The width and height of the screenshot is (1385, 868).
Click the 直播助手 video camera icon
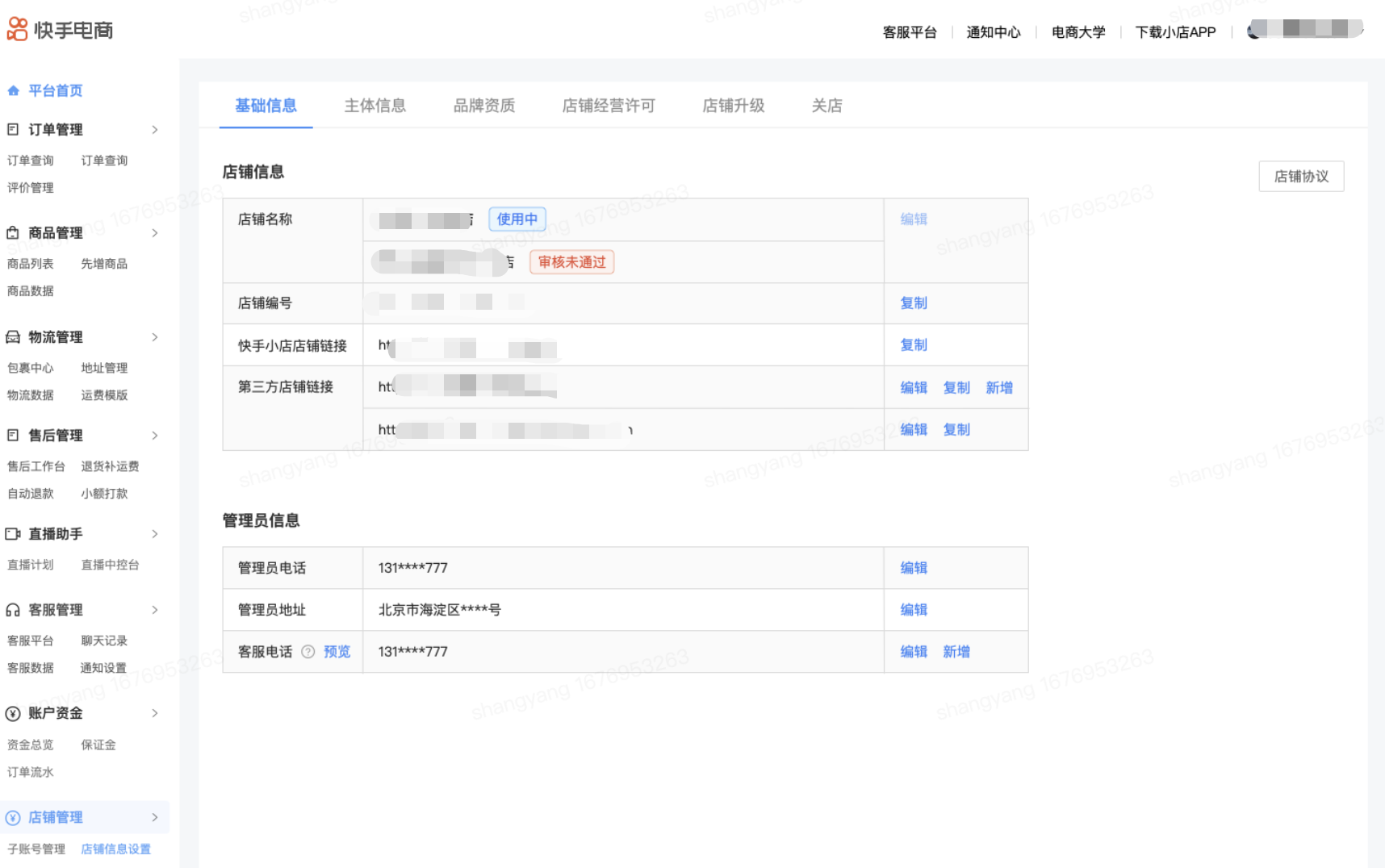[13, 534]
